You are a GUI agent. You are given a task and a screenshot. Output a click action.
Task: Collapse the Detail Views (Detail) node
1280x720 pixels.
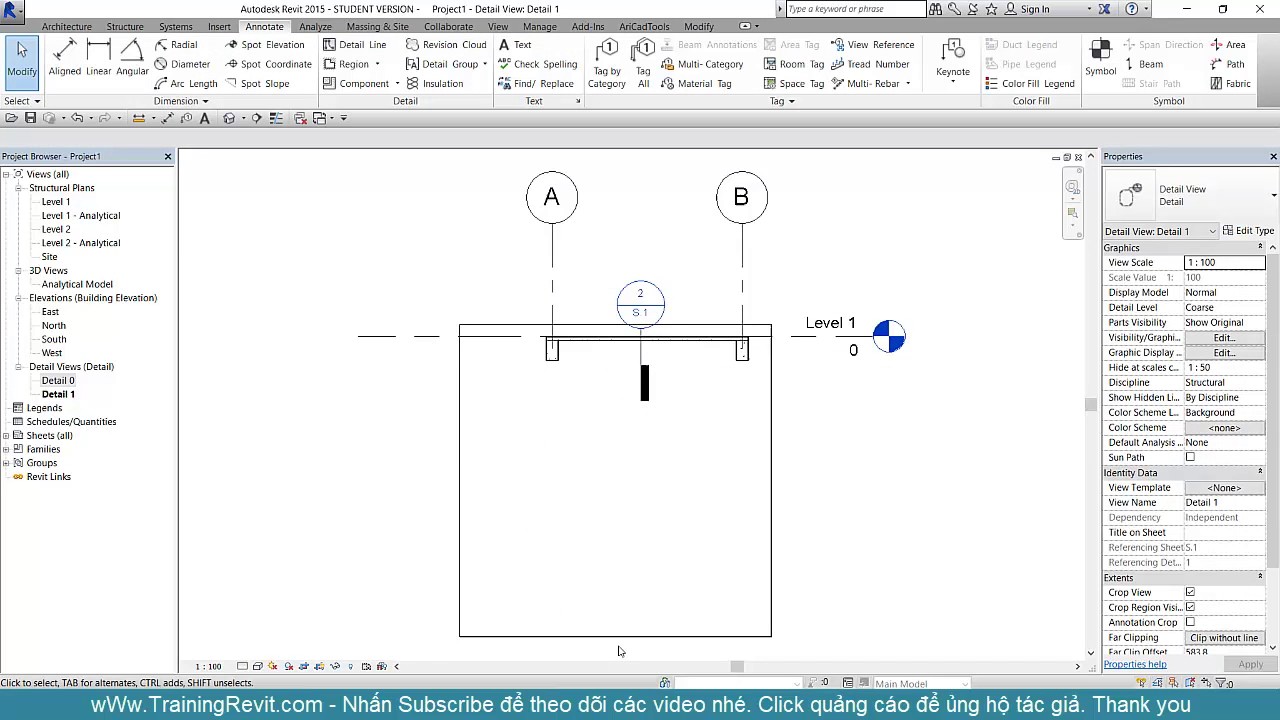tap(18, 367)
